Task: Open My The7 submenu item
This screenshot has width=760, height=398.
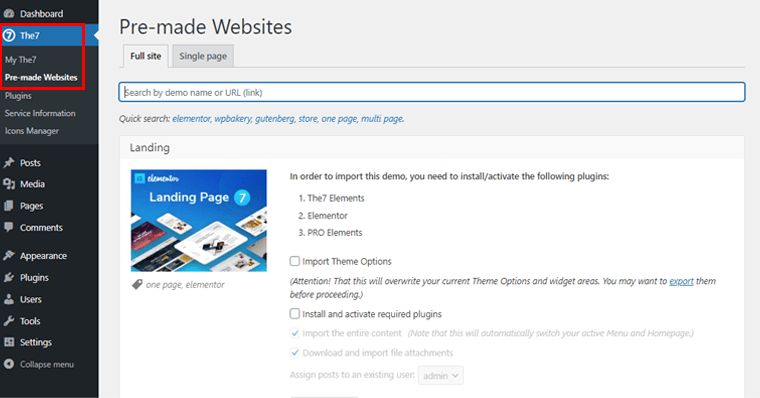Action: 21,60
